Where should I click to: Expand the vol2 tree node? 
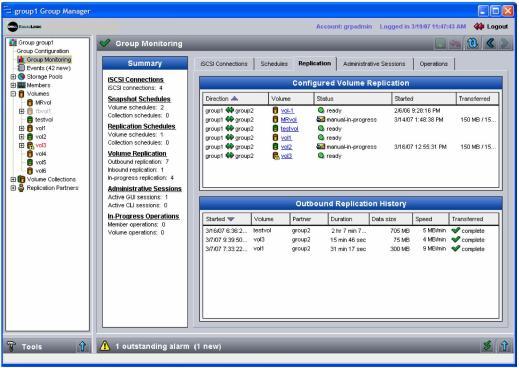[x=21, y=137]
